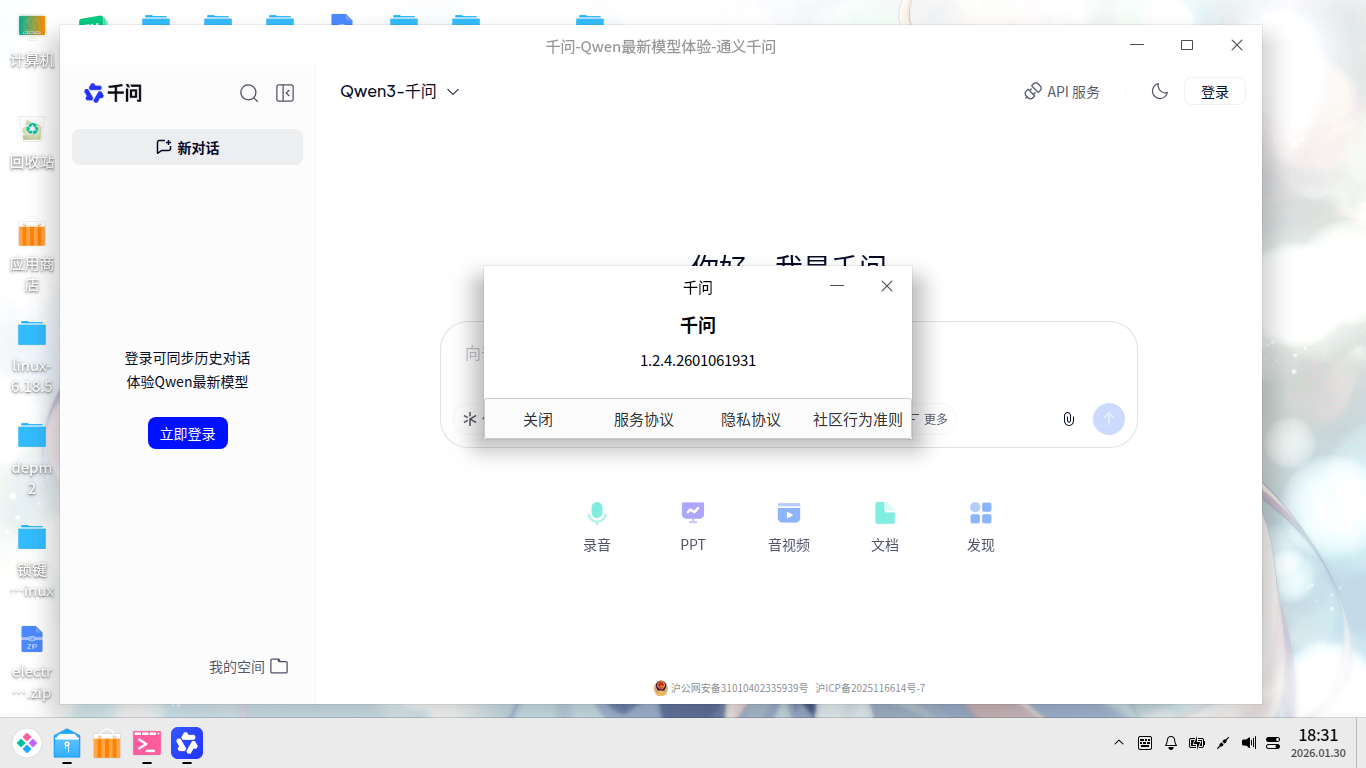Toggle dark mode with the moon icon
This screenshot has height=768, width=1366.
1159,91
